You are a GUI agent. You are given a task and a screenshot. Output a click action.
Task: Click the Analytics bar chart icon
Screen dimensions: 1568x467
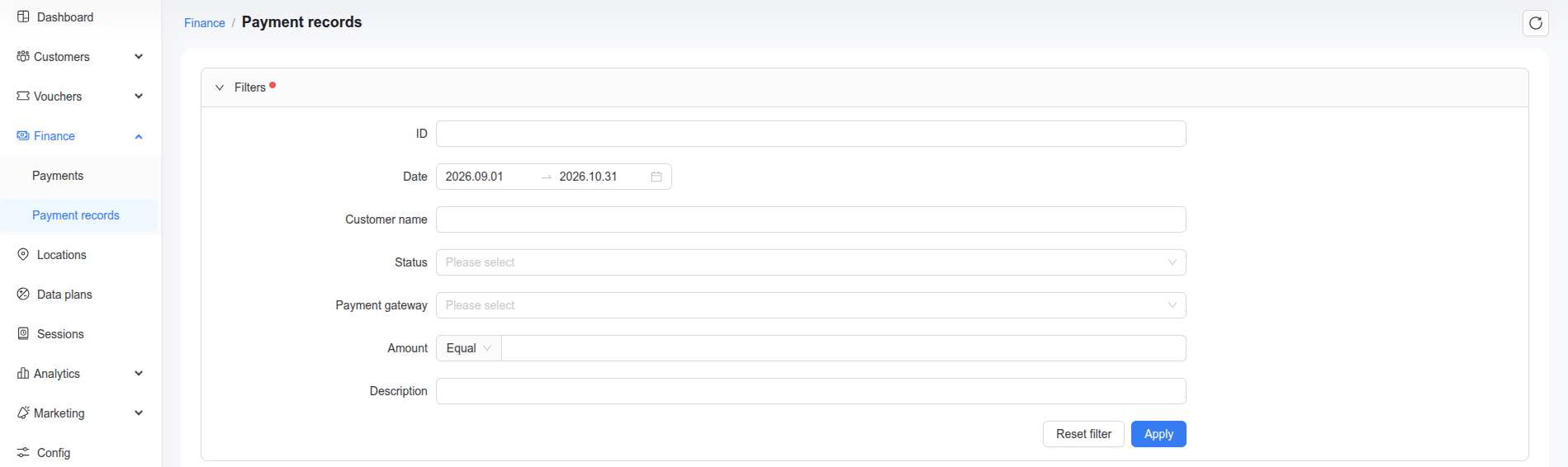23,373
